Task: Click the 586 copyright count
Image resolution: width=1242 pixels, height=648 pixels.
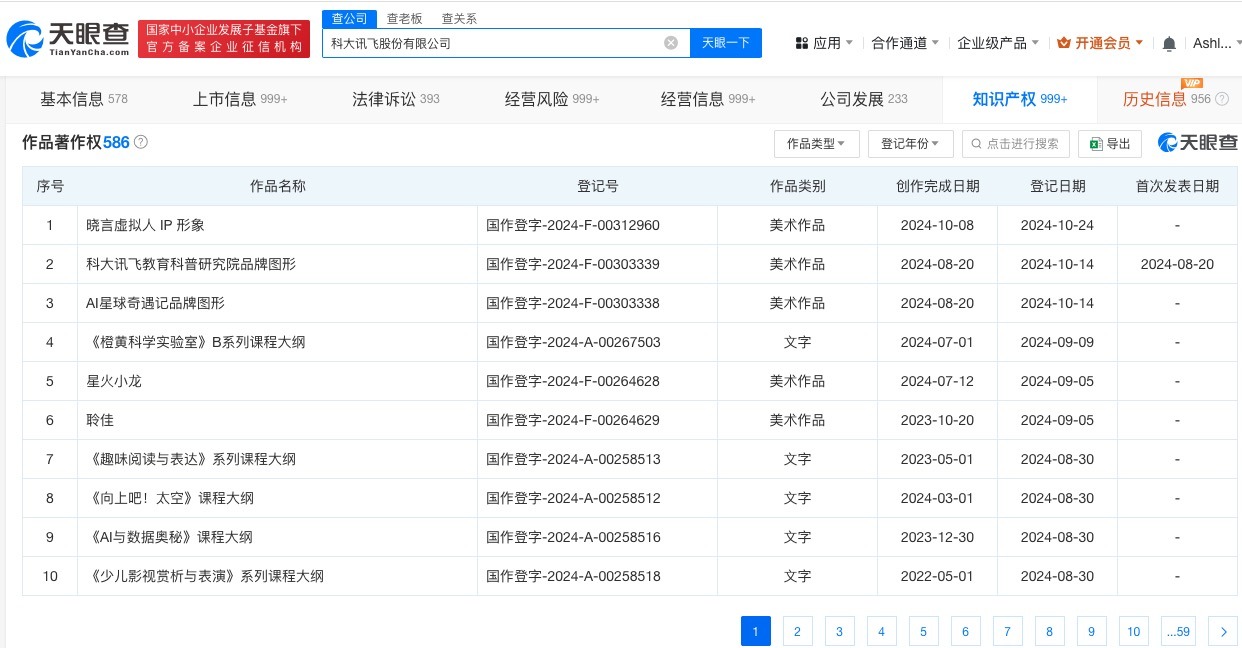Action: tap(116, 142)
